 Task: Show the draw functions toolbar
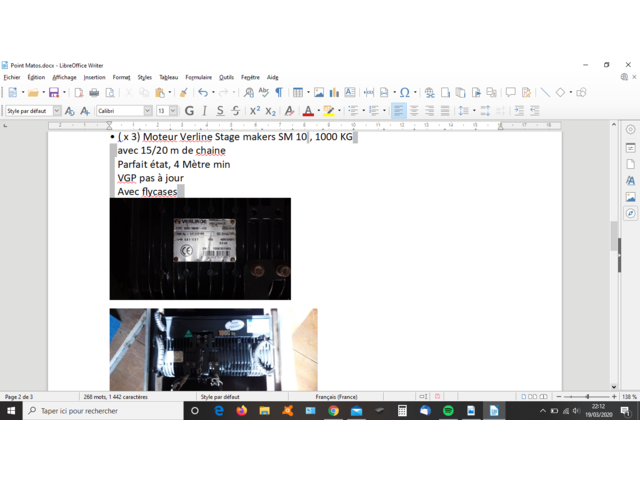581,93
